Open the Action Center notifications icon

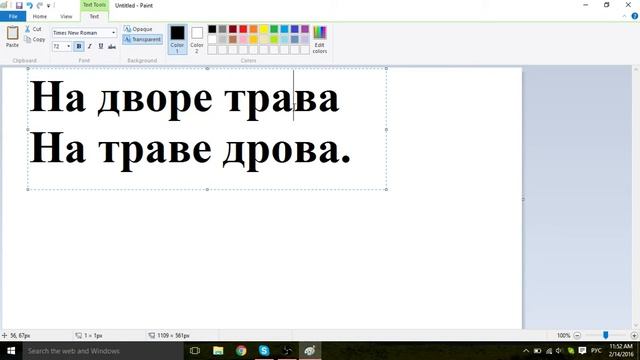pos(582,351)
